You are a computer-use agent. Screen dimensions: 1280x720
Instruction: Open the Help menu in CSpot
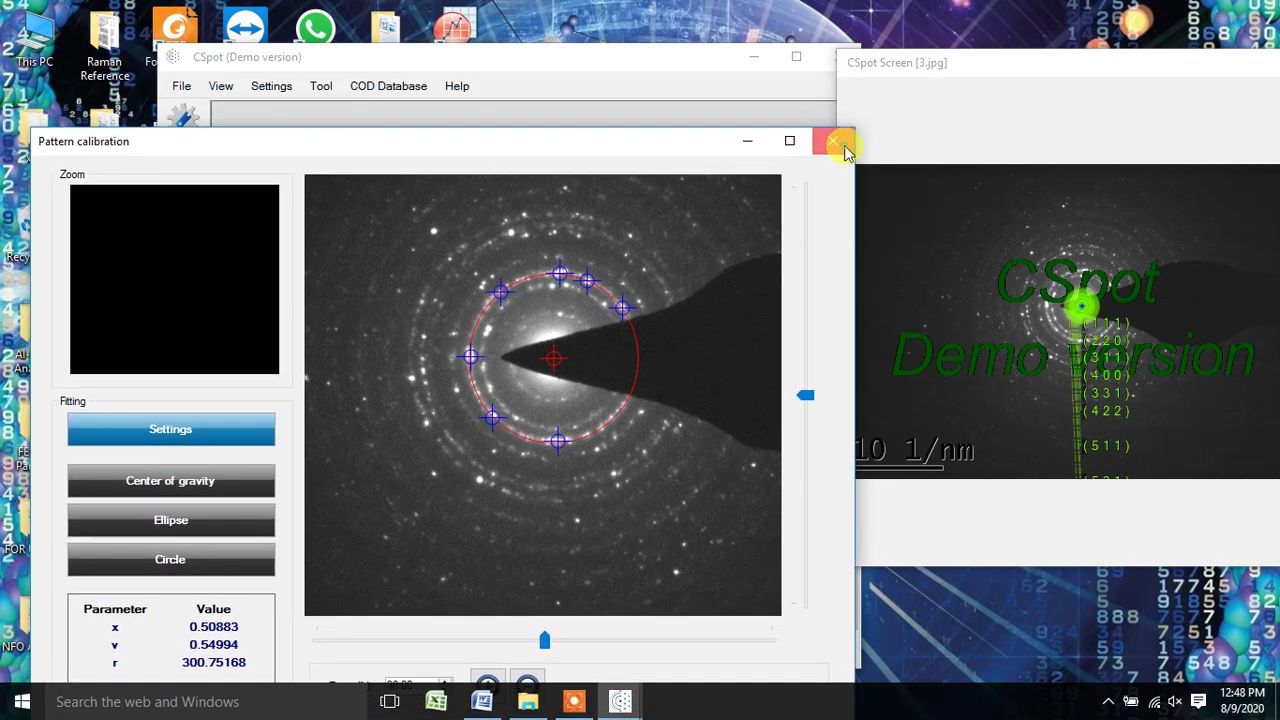coord(457,86)
